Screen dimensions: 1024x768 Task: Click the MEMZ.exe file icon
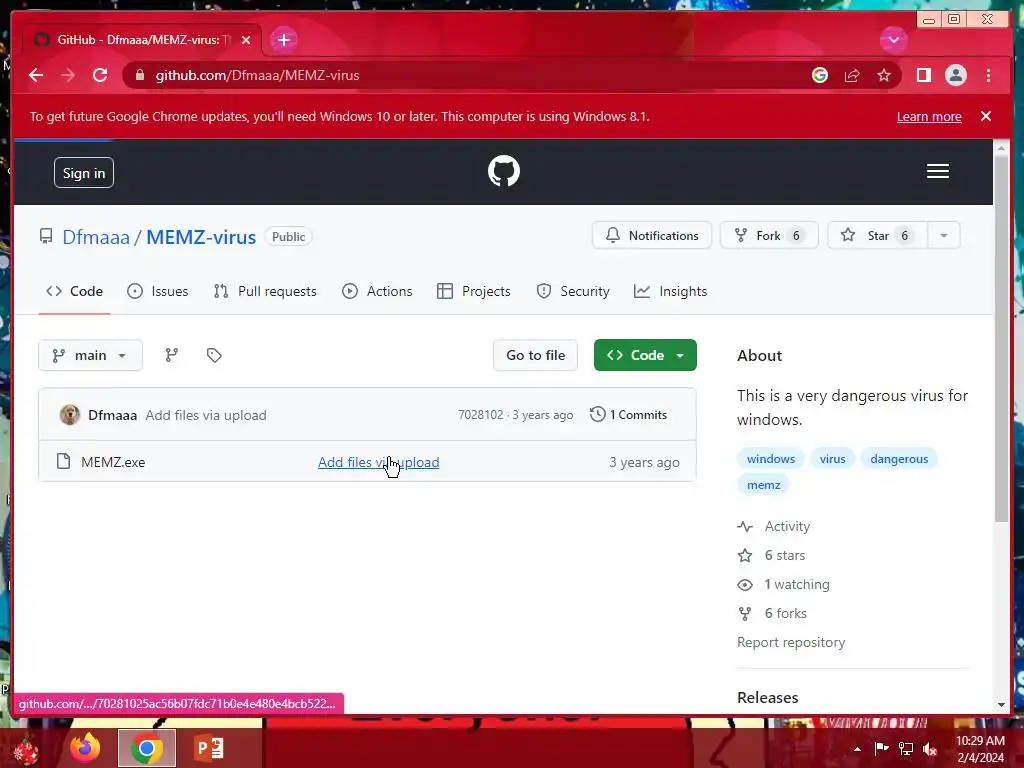pyautogui.click(x=63, y=462)
